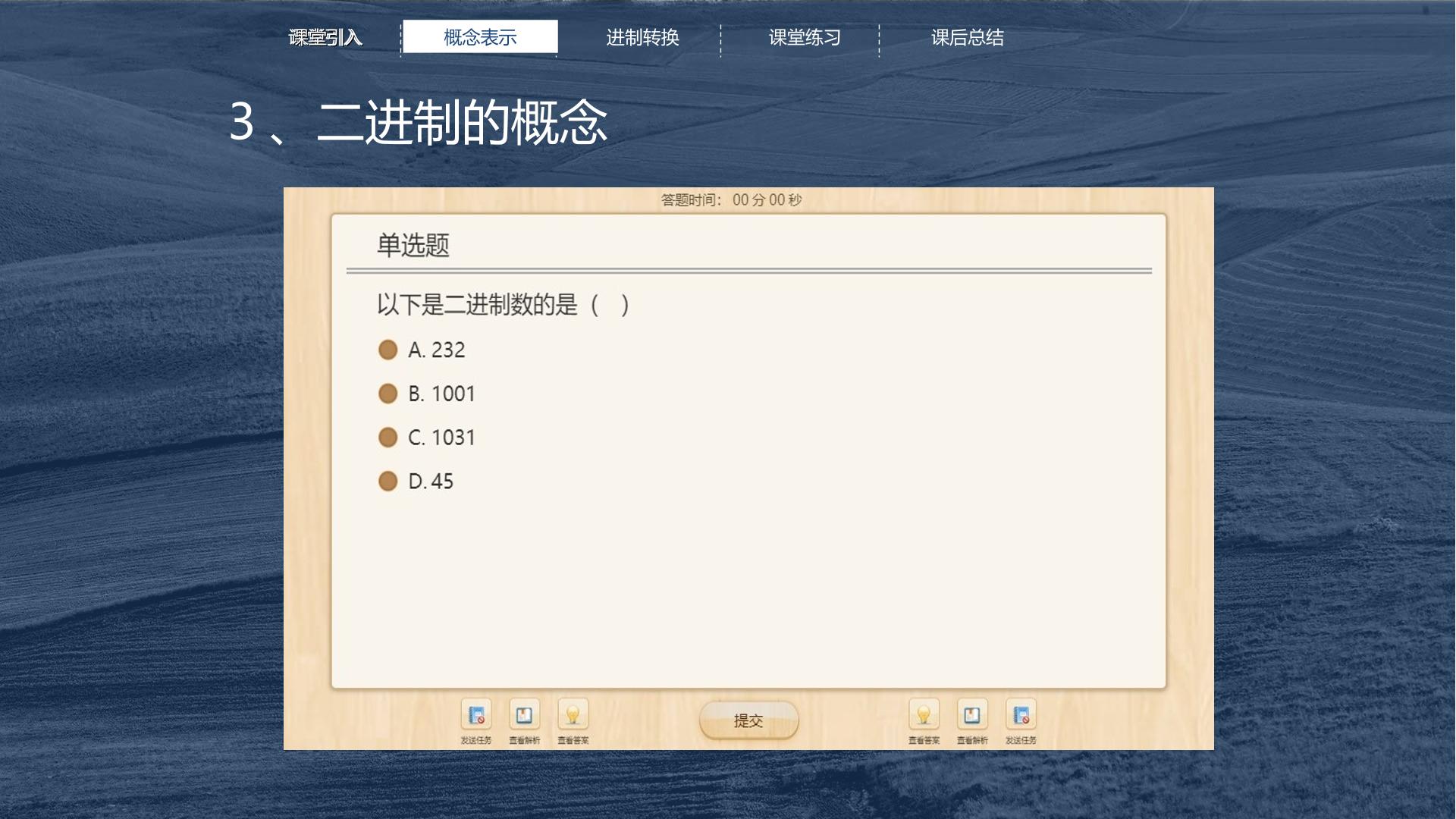Click the left-hand 发送任务 notebook icon
1456x819 pixels.
476,715
